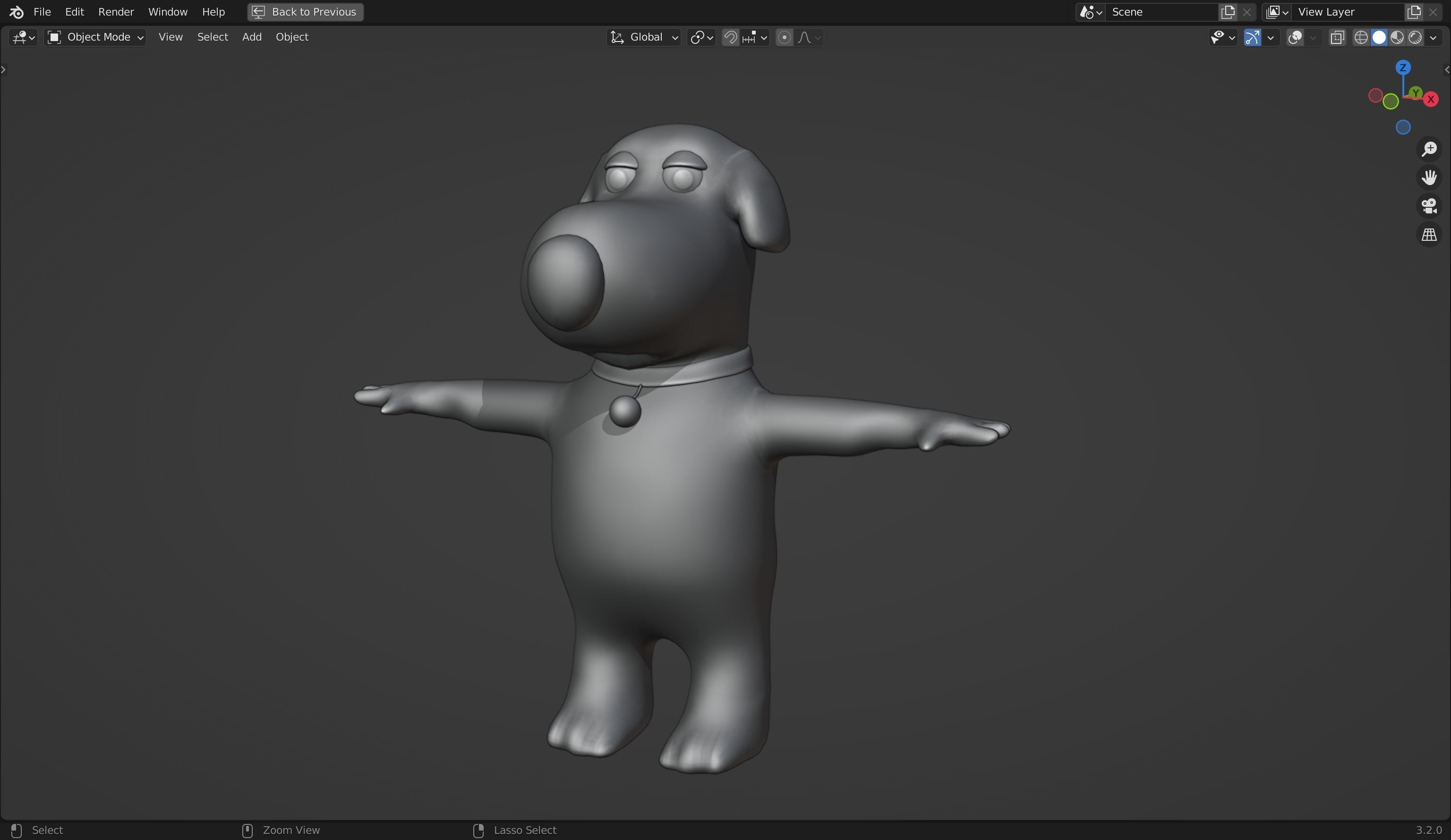Remove the view layer with the X icon
Viewport: 1451px width, 840px height.
(1433, 12)
